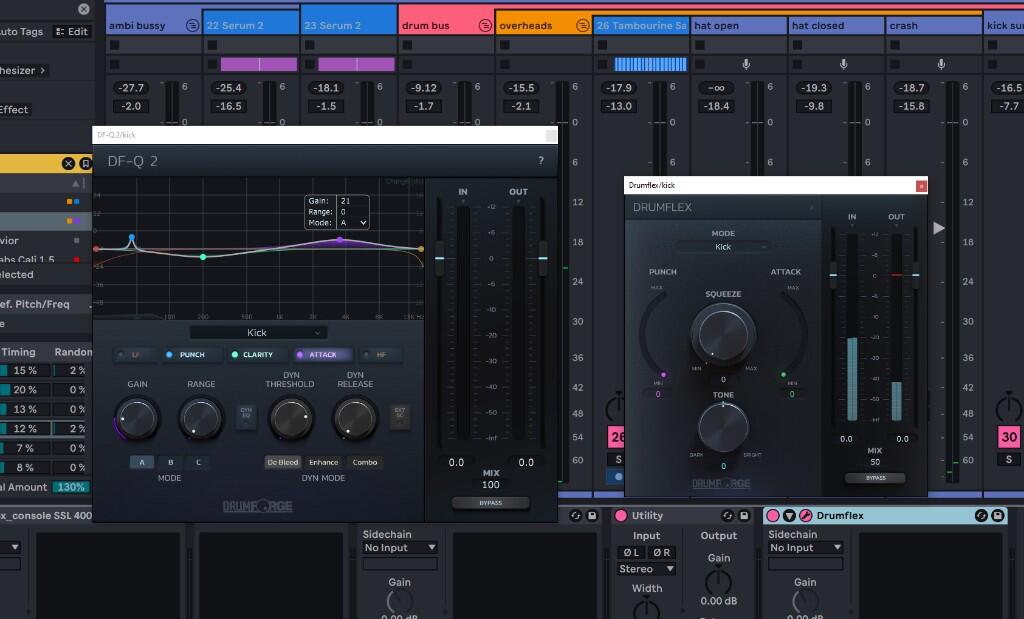Launch blue Tambourine clip

650,64
